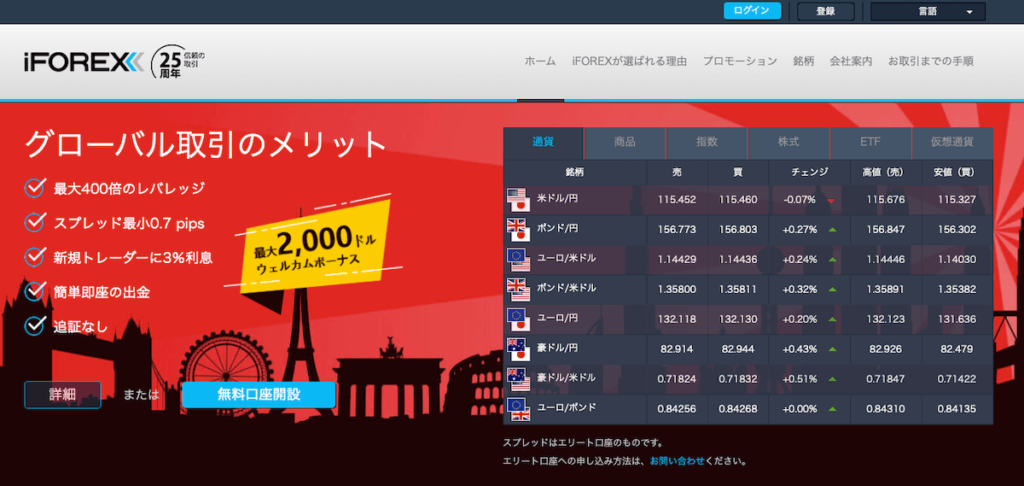Click the 詳細 button
The height and width of the screenshot is (486, 1024).
(63, 395)
